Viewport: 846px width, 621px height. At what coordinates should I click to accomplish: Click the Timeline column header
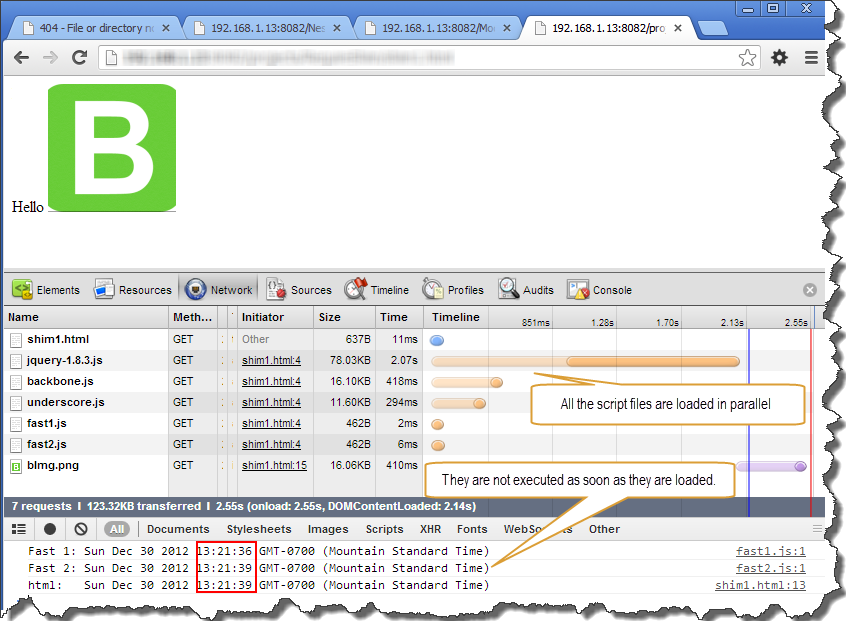click(x=456, y=317)
